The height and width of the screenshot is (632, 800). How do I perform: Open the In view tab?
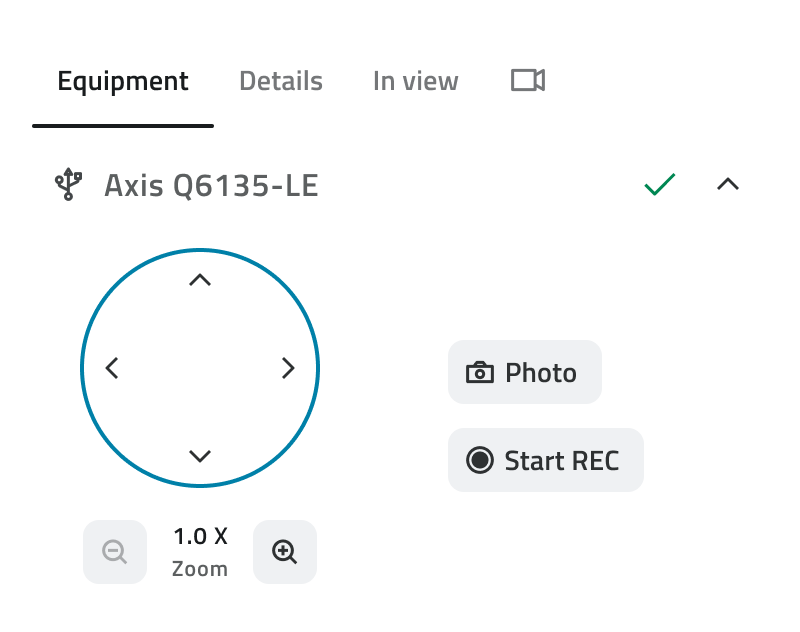pyautogui.click(x=416, y=81)
